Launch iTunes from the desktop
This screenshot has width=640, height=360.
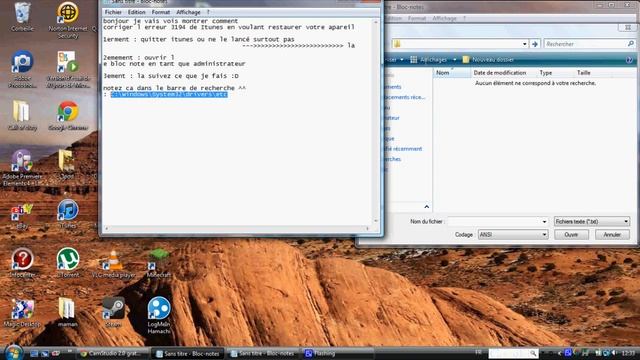point(68,214)
